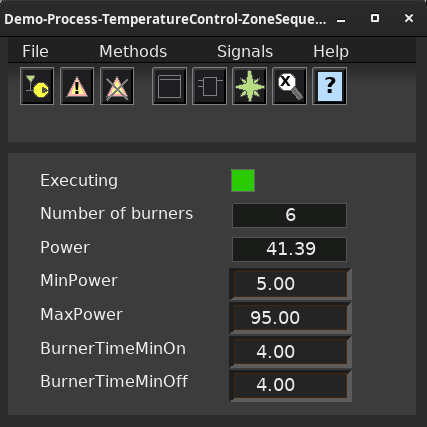Open the Methods menu
This screenshot has height=427, width=427.
pyautogui.click(x=133, y=52)
